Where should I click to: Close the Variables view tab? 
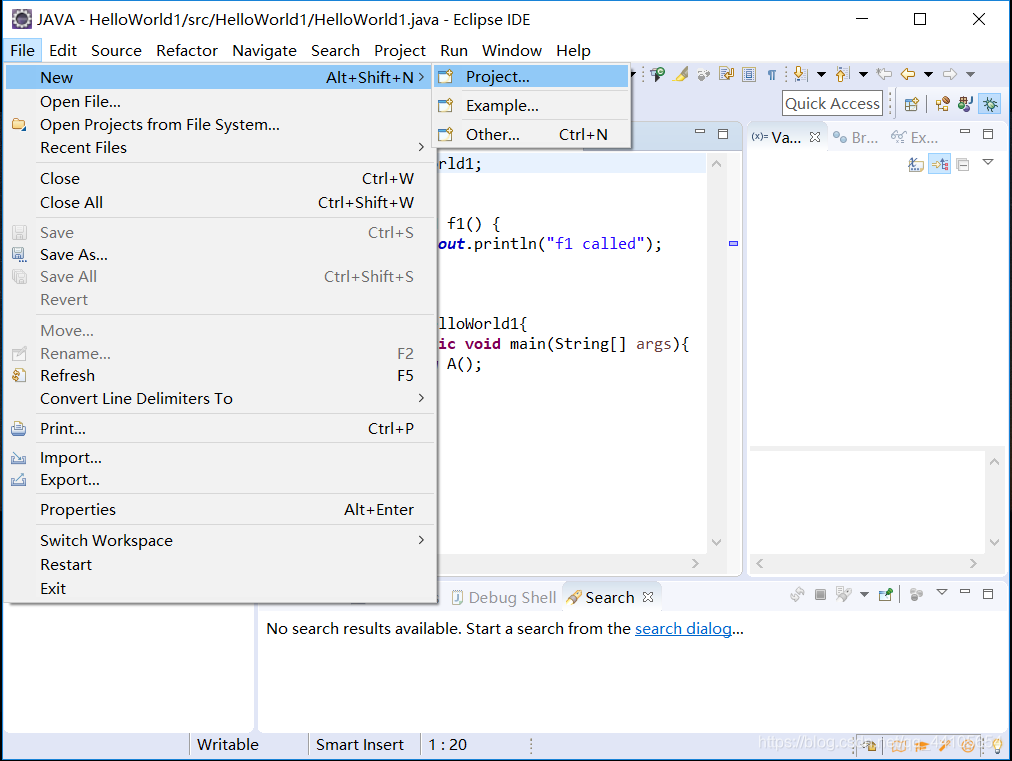tap(815, 137)
